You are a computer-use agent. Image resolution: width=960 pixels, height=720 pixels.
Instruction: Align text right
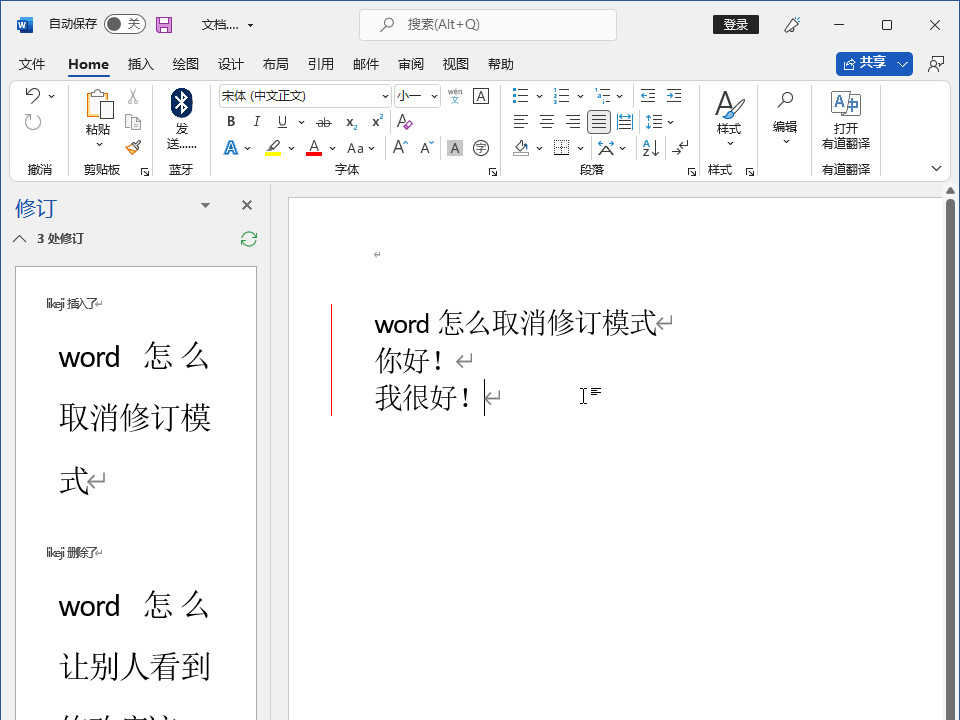tap(573, 122)
